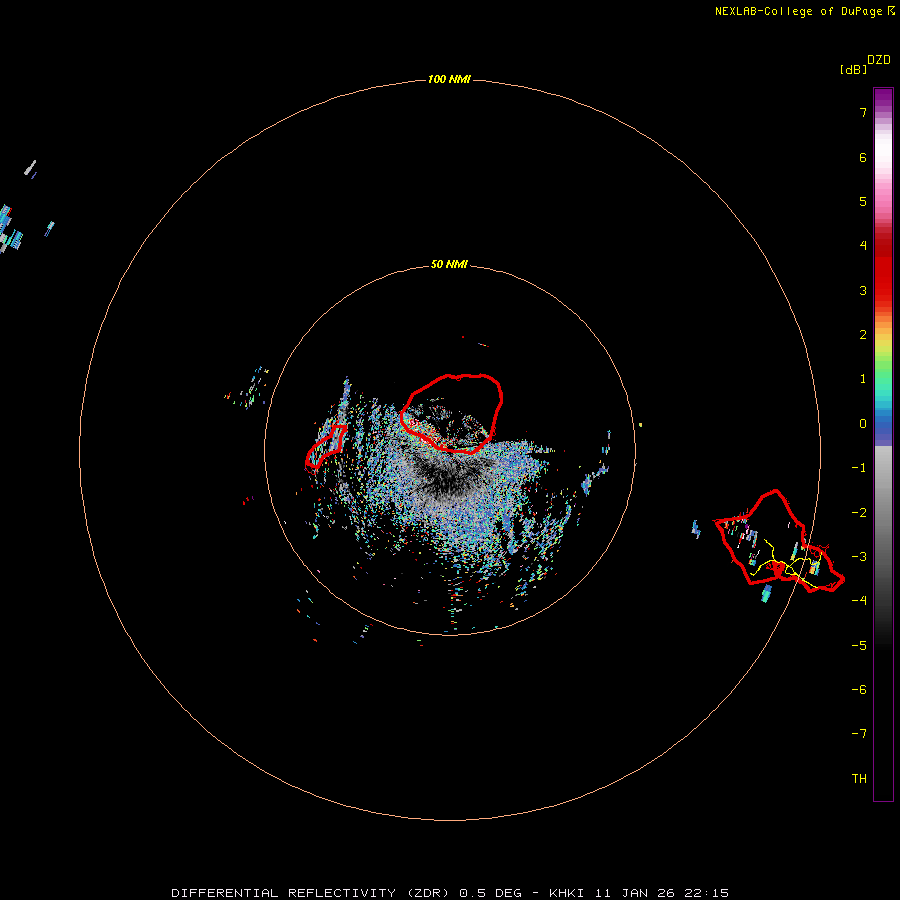
Task: Click the 2 dB tick label
Action: tap(863, 335)
